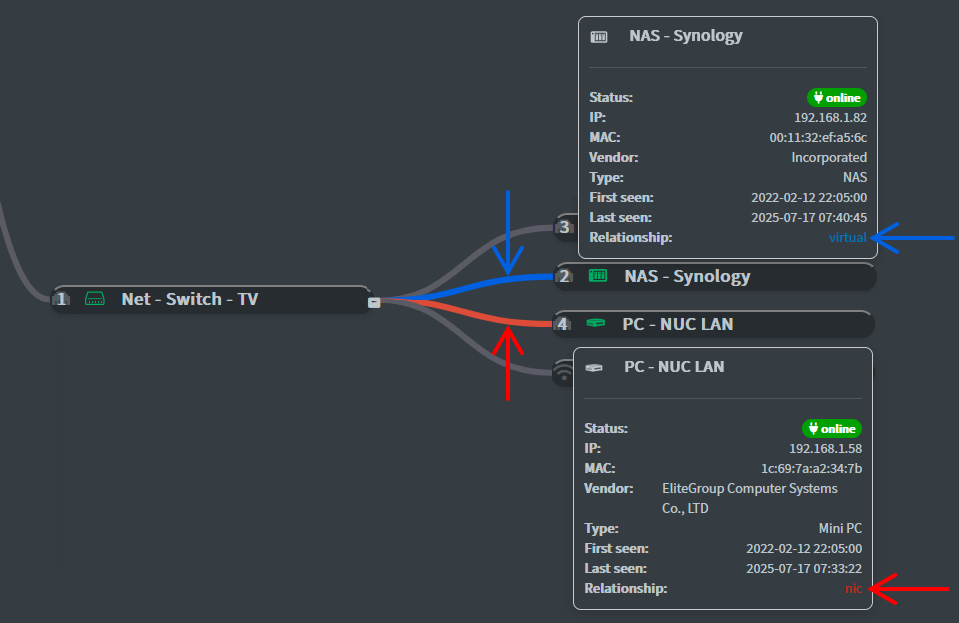Click the online status badge in PC - NUC tooltip
The height and width of the screenshot is (623, 959).
click(831, 429)
